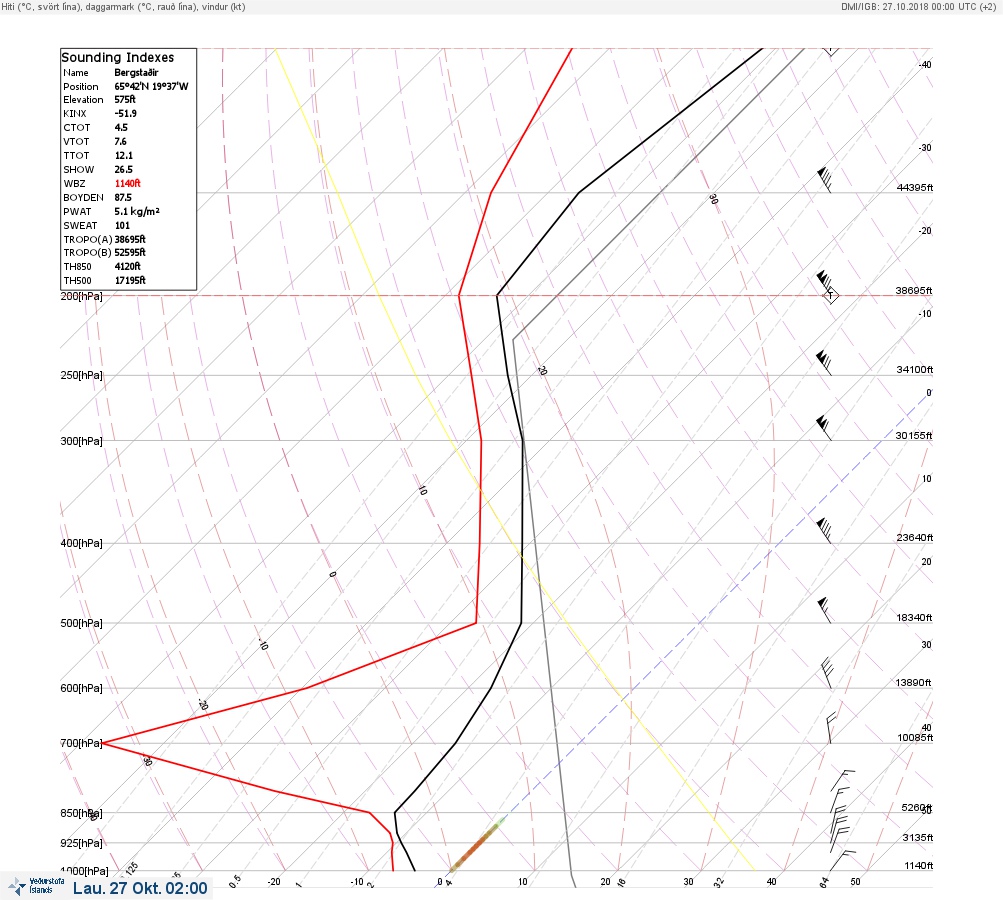Screen dimensions: 1003x900
Task: Click the elevation value '575ft'
Action: click(x=125, y=100)
